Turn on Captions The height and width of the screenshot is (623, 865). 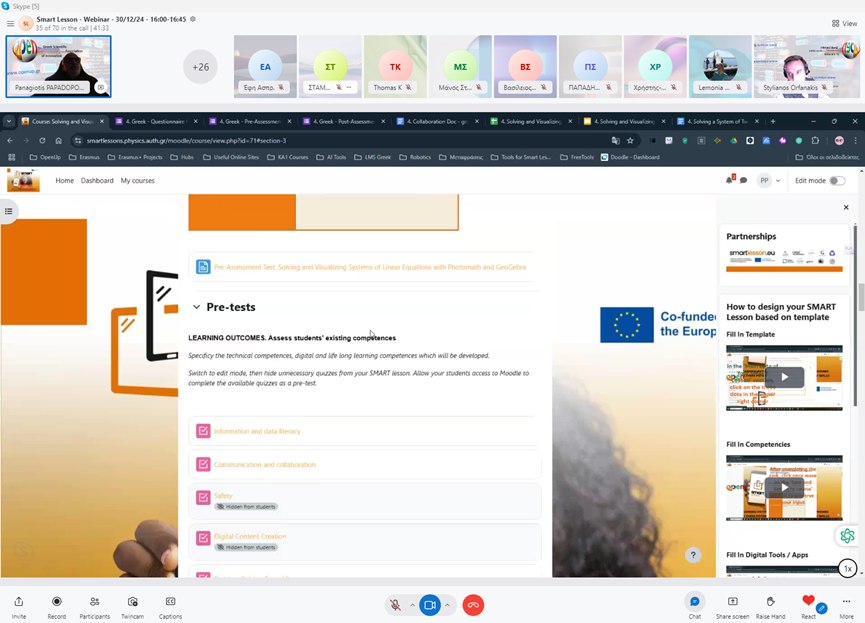tap(171, 602)
